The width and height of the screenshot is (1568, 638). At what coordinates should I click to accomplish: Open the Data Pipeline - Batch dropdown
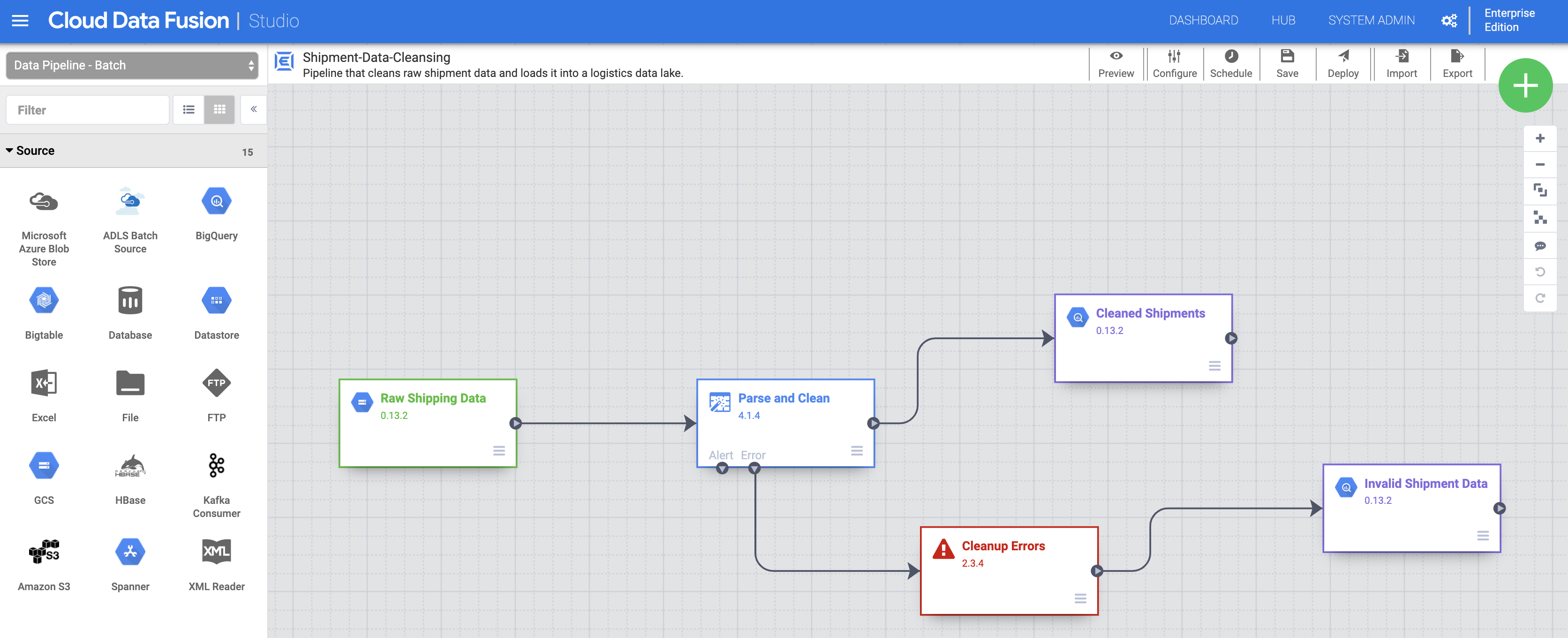point(131,65)
